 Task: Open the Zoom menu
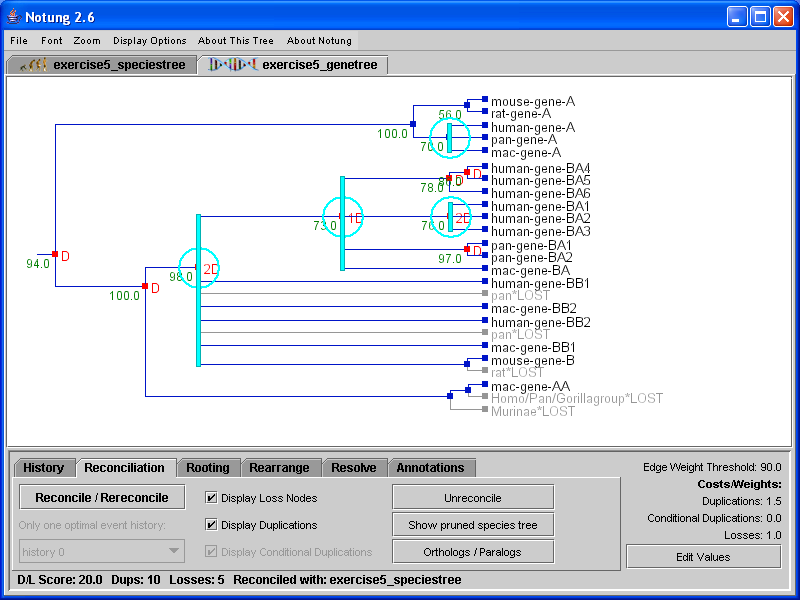coord(87,41)
